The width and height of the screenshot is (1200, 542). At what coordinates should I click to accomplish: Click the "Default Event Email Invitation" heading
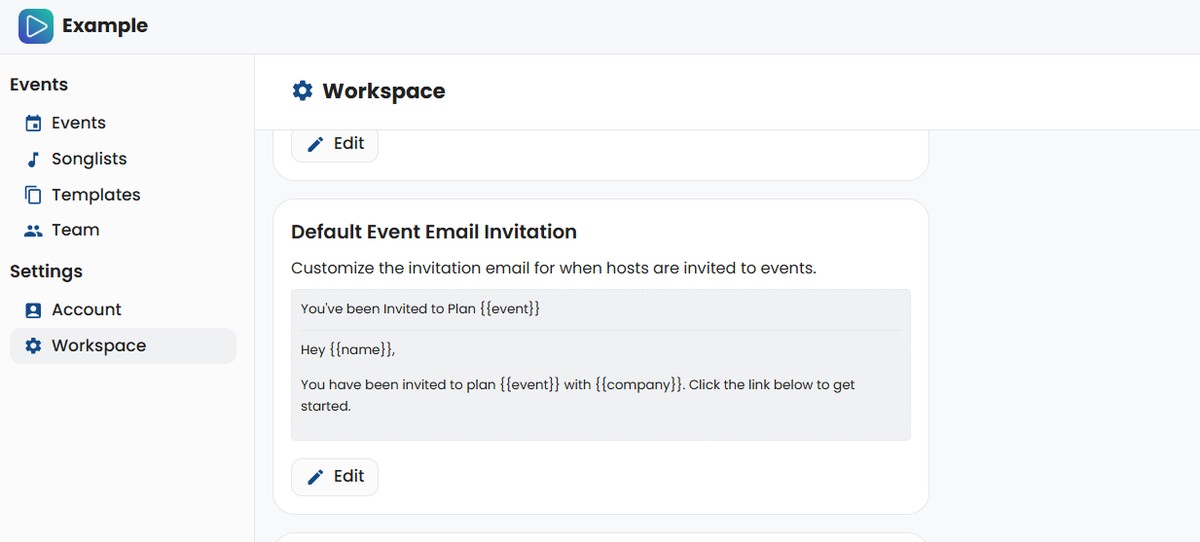434,232
